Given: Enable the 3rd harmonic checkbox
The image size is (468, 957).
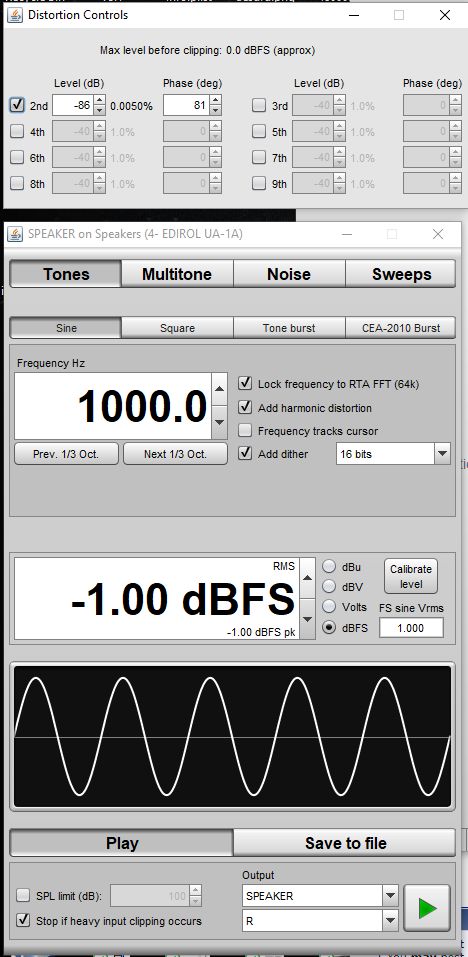Looking at the screenshot, I should (x=259, y=106).
